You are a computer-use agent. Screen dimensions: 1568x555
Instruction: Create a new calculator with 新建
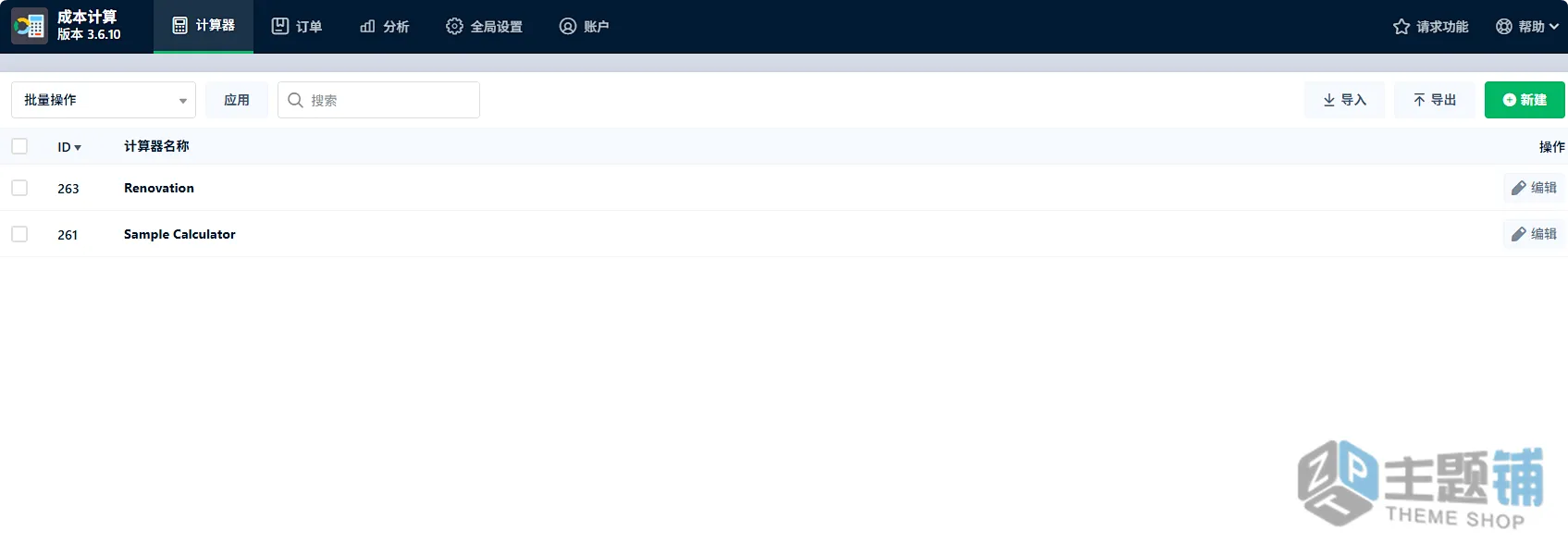coord(1525,100)
